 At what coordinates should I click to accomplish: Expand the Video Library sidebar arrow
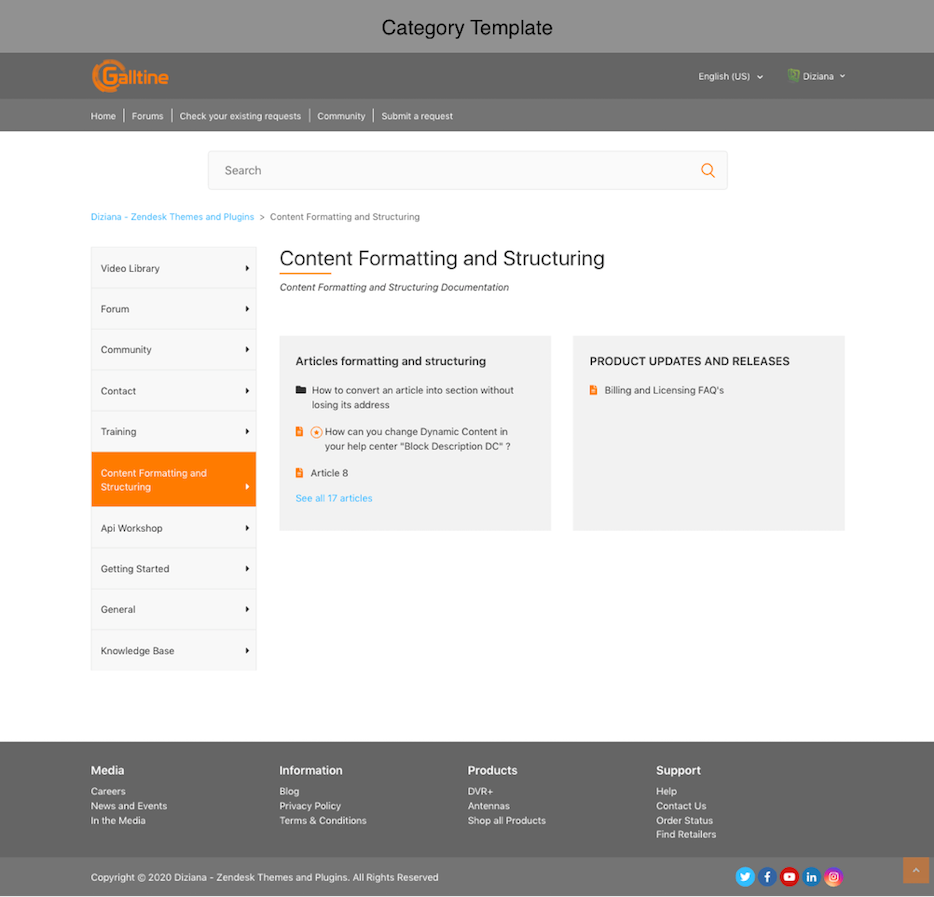point(247,269)
